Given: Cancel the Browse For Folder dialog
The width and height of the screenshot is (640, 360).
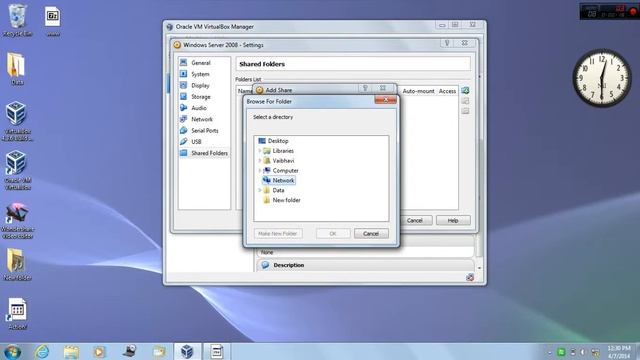Looking at the screenshot, I should tap(371, 233).
